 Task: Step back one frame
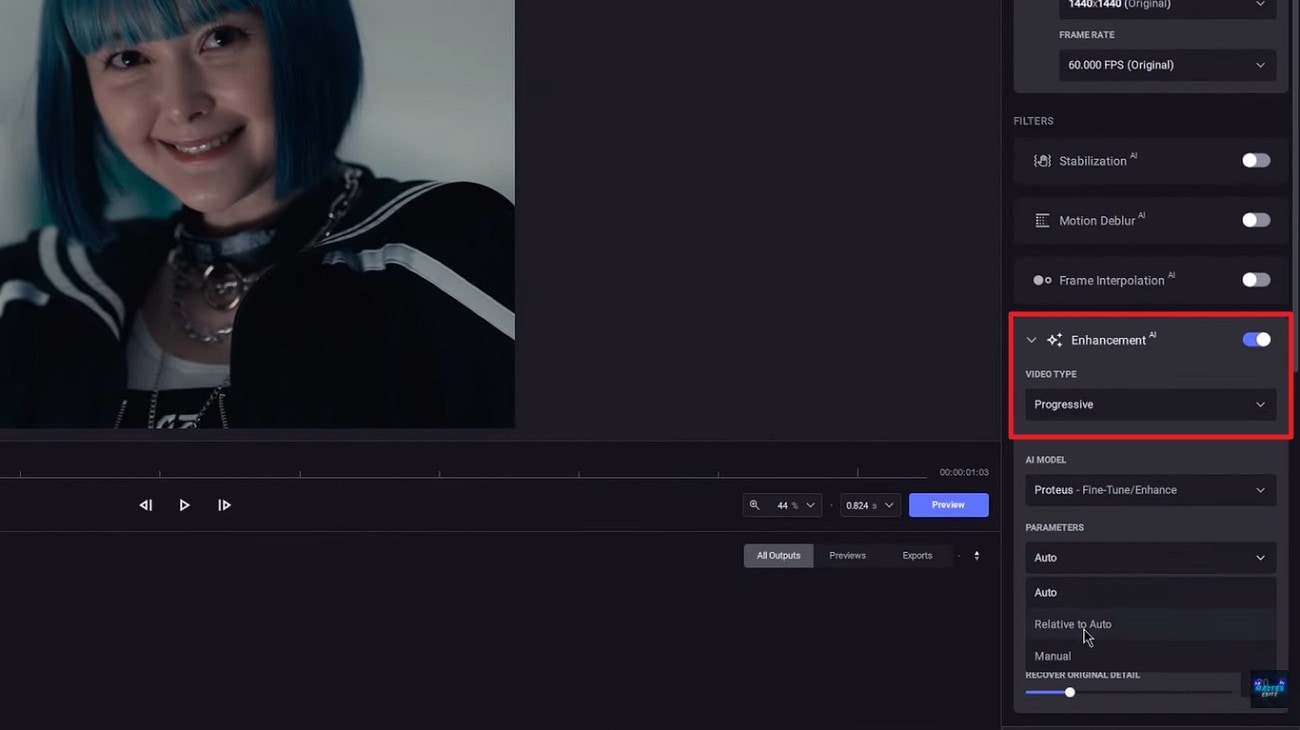pyautogui.click(x=145, y=505)
